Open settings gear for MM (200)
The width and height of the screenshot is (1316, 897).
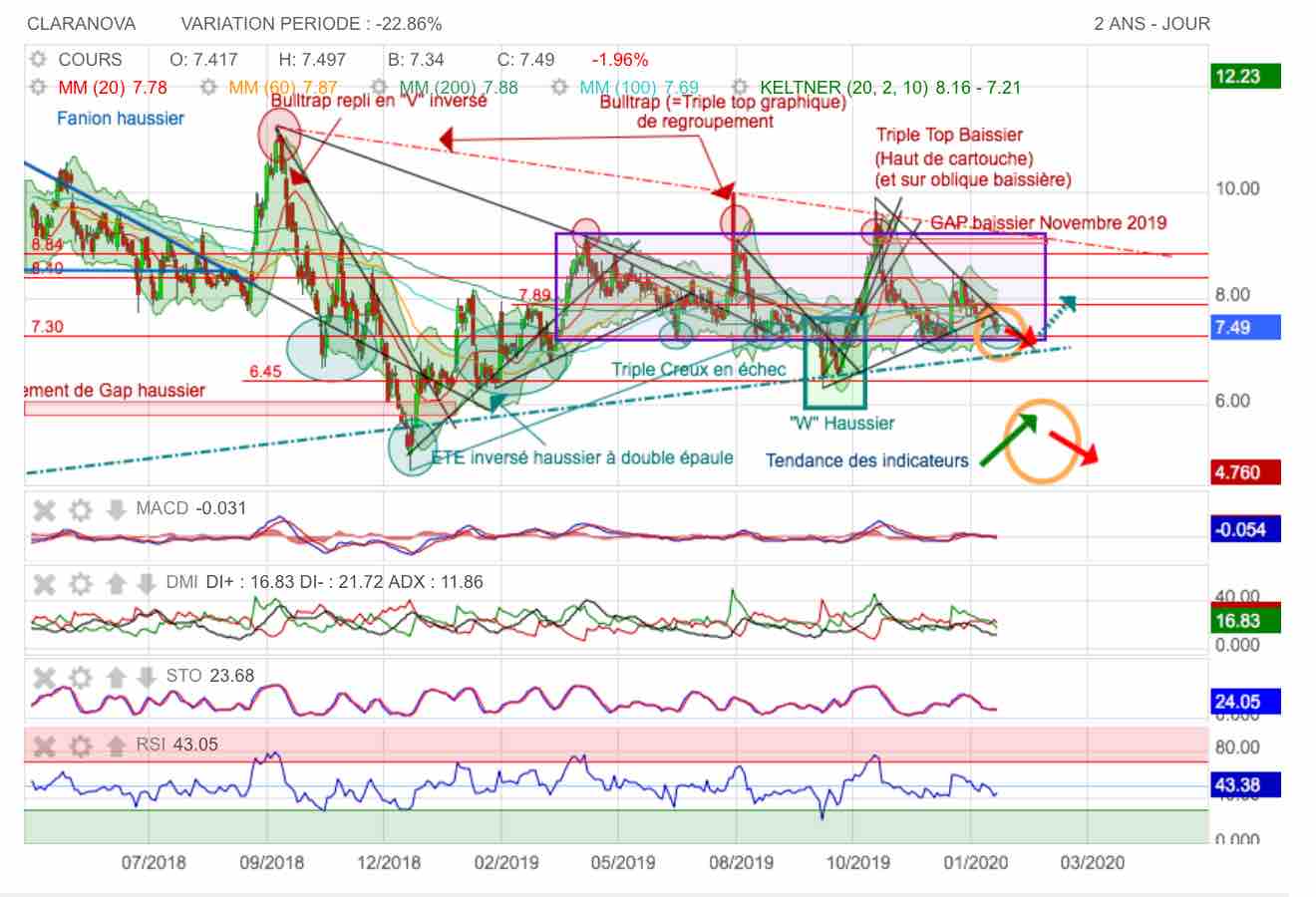(x=380, y=88)
